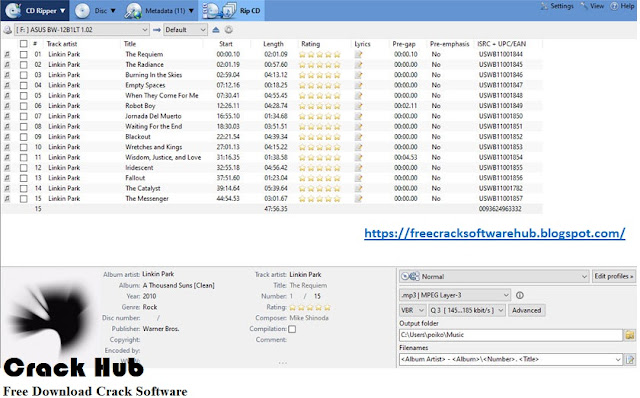Open lyrics icon for Jornada Del Muerto

click(358, 116)
